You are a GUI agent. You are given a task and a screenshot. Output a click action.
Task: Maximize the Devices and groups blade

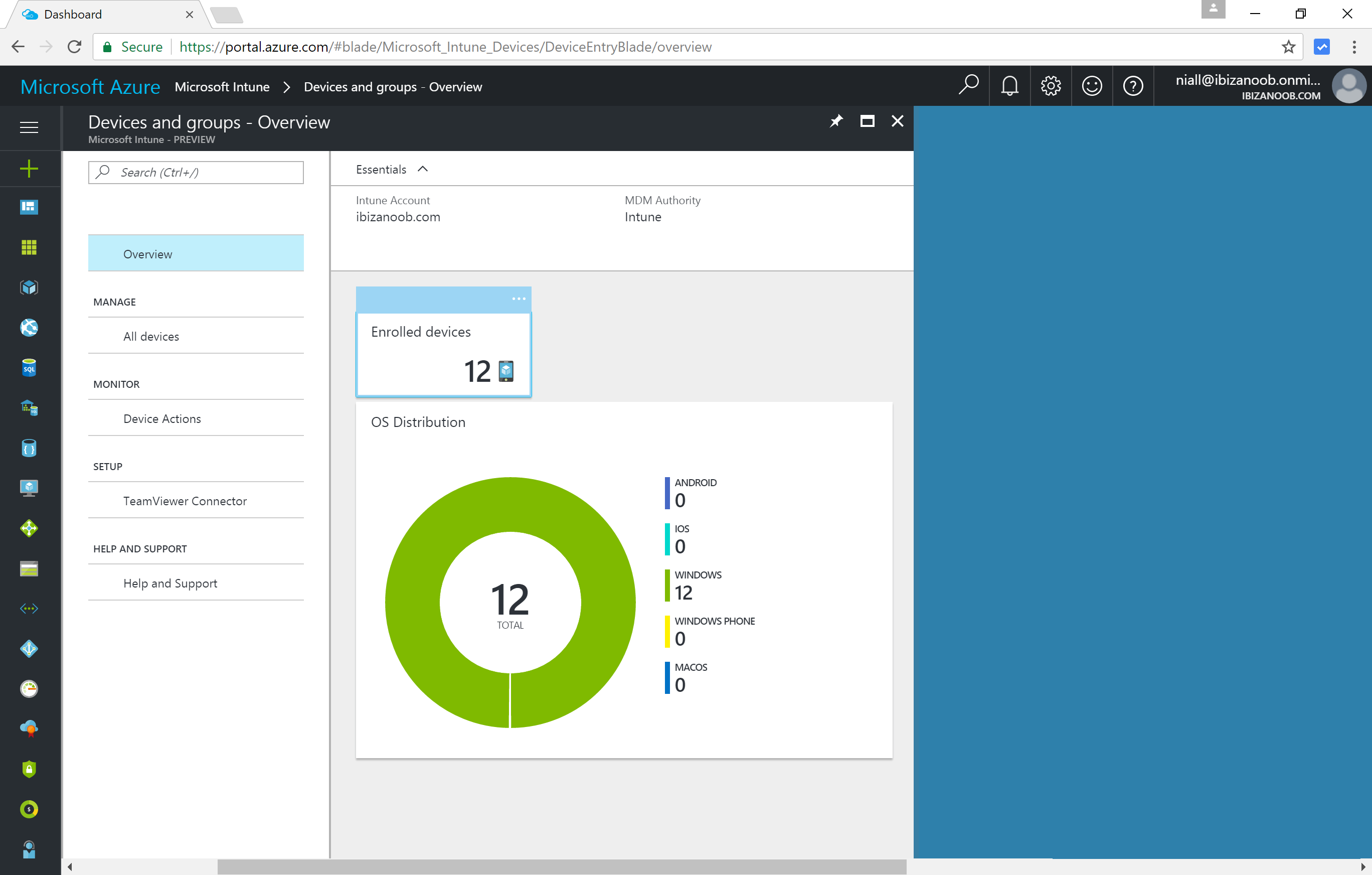867,121
